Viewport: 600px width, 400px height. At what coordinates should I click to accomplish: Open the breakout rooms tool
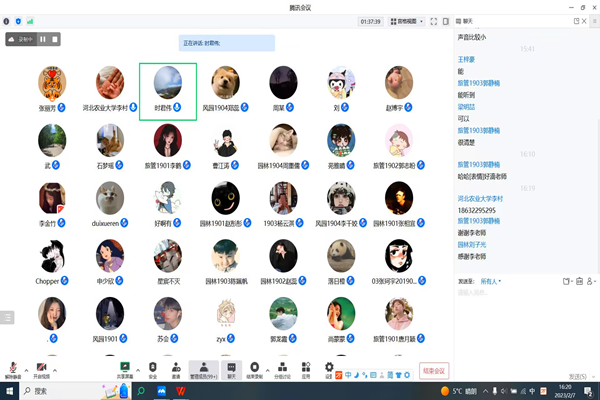pos(283,366)
